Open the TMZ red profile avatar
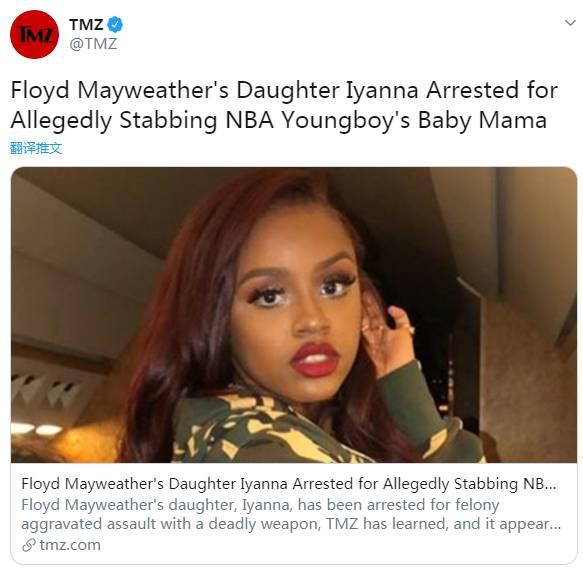Viewport: 583px width, 573px height. coord(34,35)
